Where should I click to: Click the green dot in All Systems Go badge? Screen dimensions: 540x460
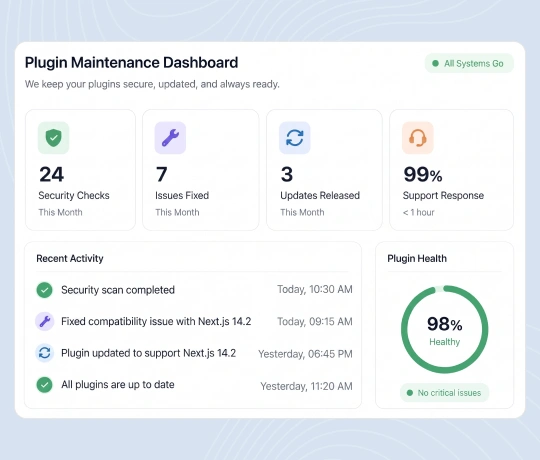tap(435, 63)
